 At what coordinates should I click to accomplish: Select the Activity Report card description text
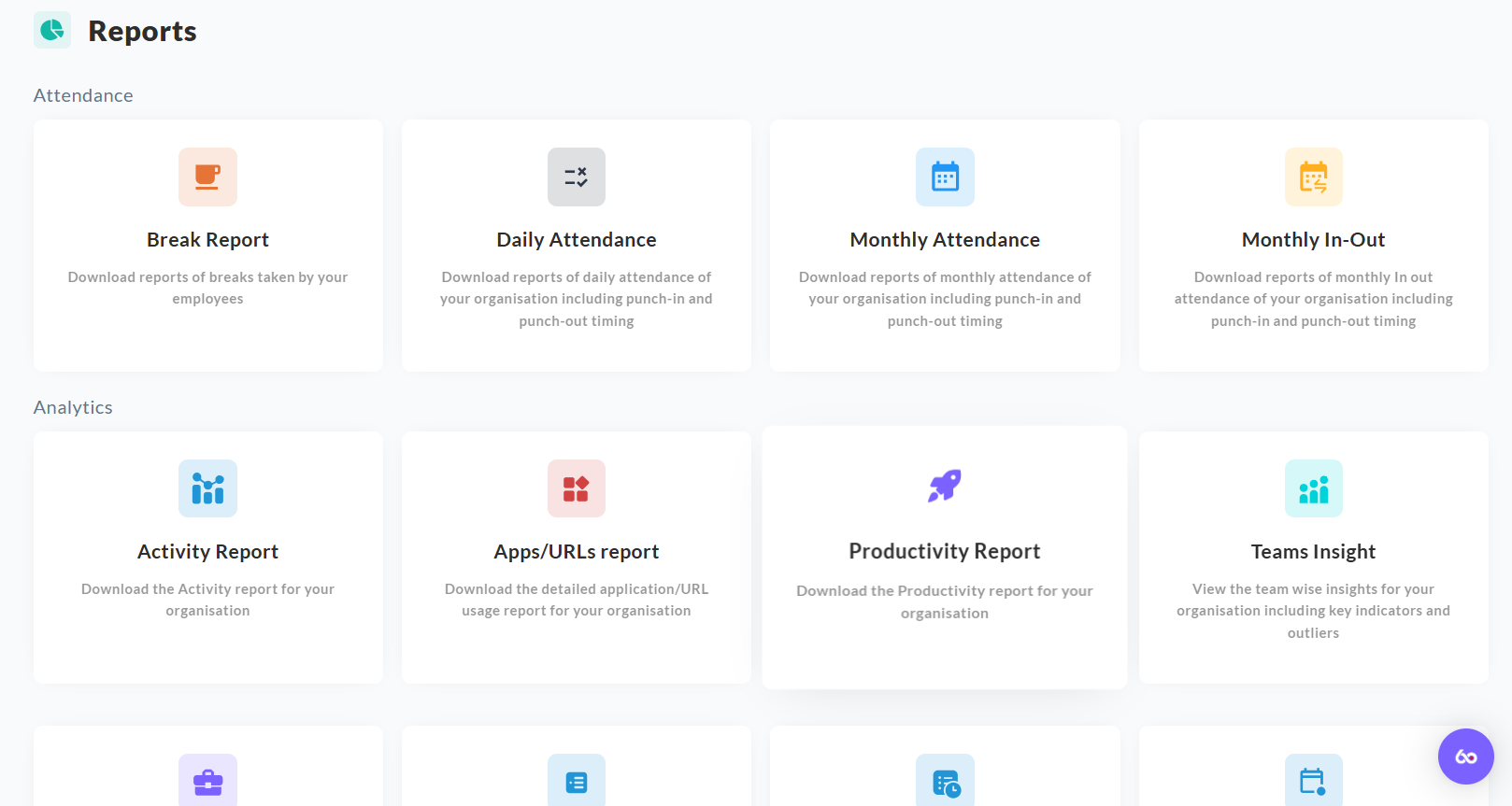tap(207, 600)
